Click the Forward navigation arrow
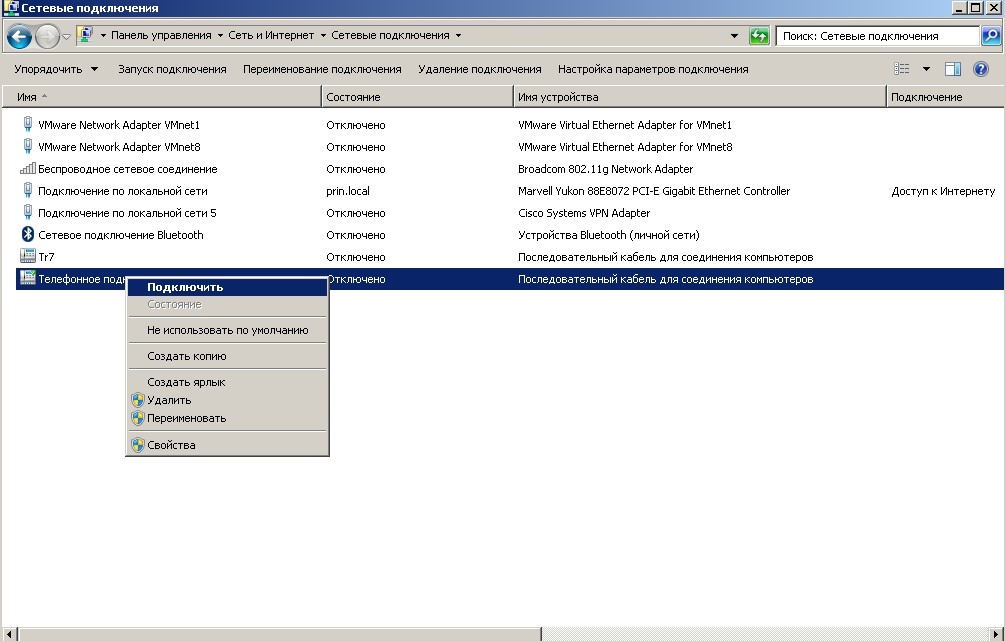Viewport: 1006px width, 641px height. [47, 36]
